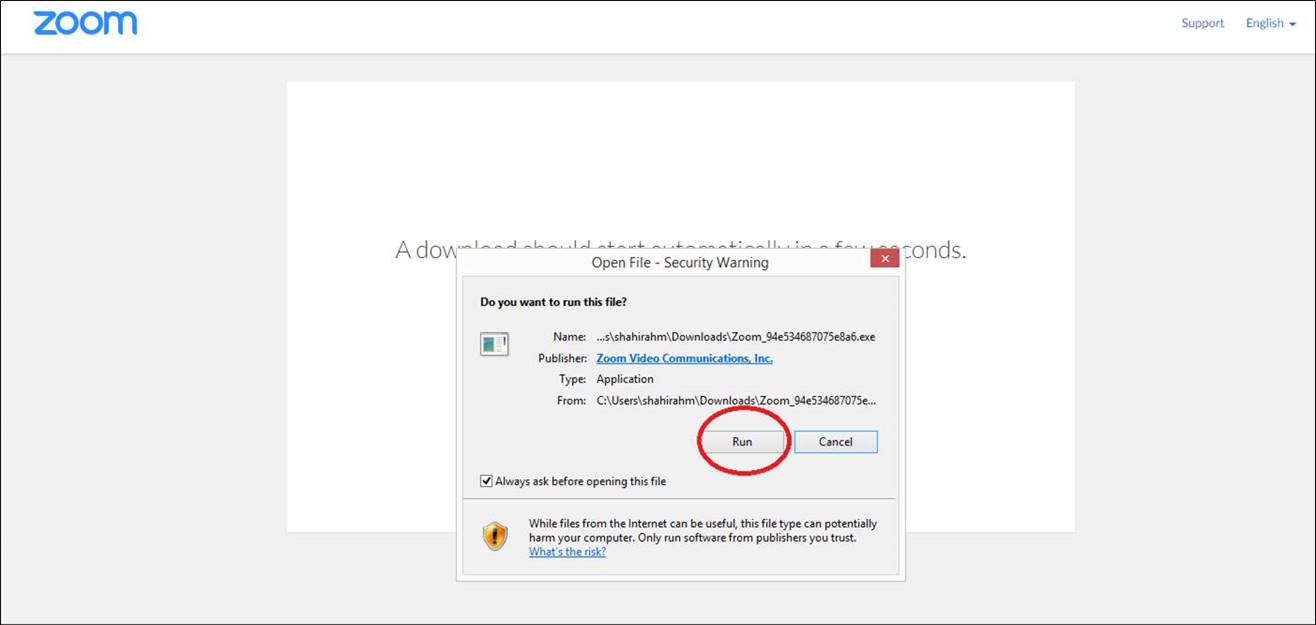Viewport: 1316px width, 625px height.
Task: Select the file name text Zoom_94e534687075e8a6.exe
Action: coord(736,337)
